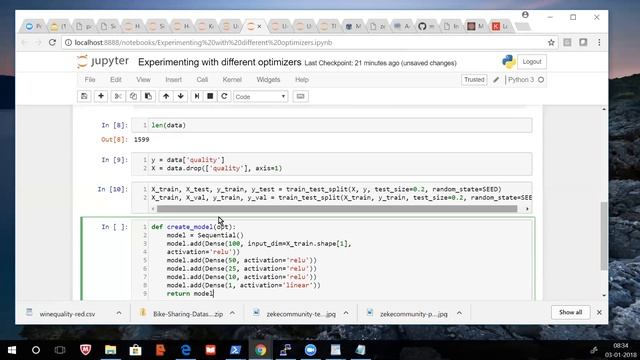The image size is (640, 360).
Task: Open Chrome three-dot menu
Action: pyautogui.click(x=599, y=42)
